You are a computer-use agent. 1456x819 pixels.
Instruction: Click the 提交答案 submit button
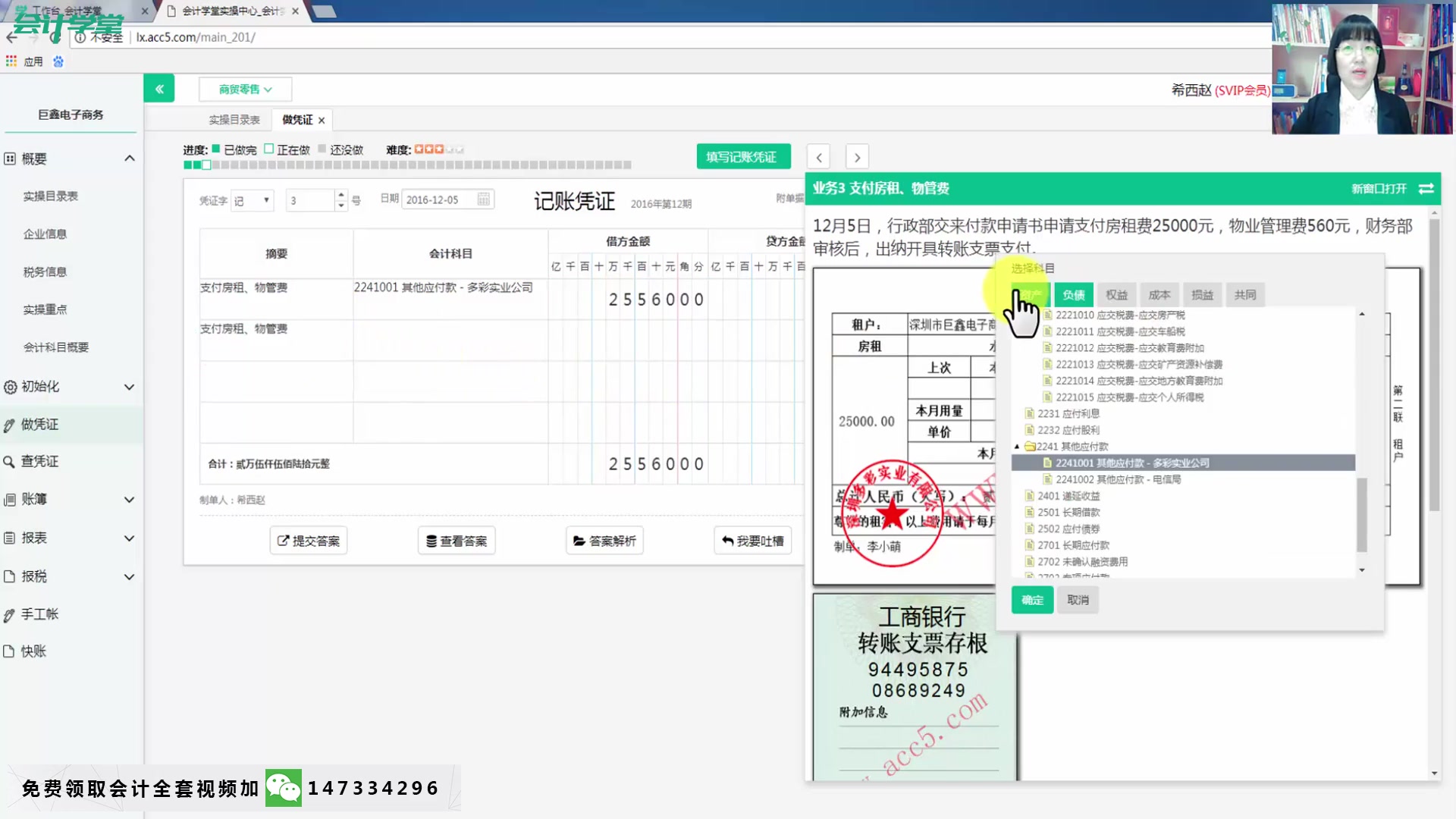point(308,540)
